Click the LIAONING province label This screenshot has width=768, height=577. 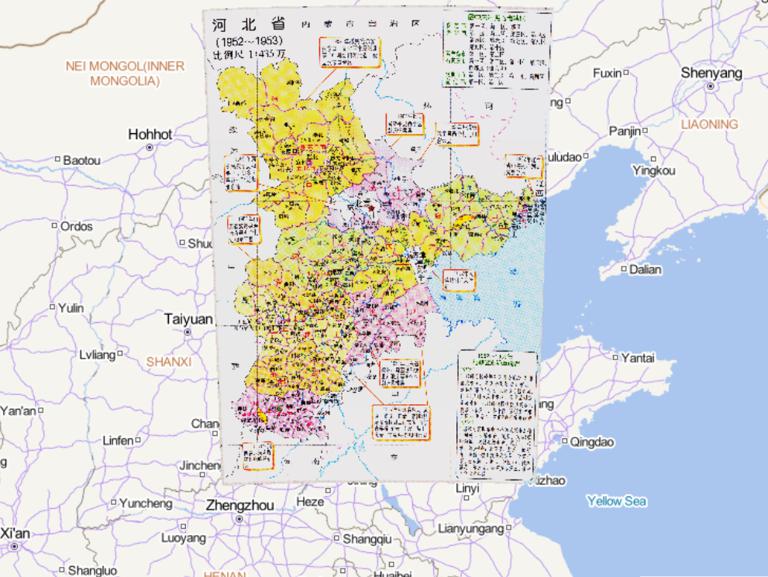[x=709, y=124]
